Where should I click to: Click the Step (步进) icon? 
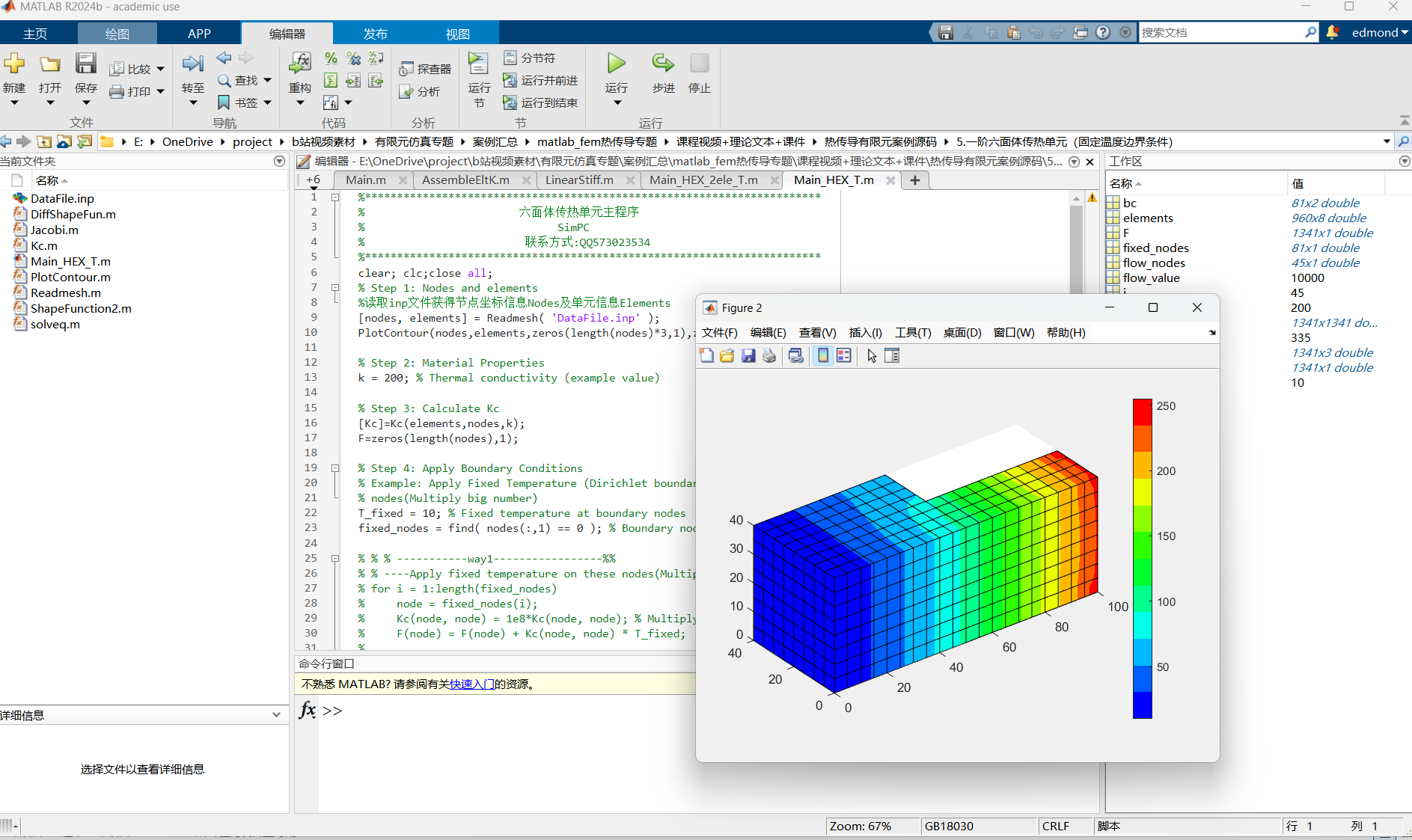coord(662,64)
